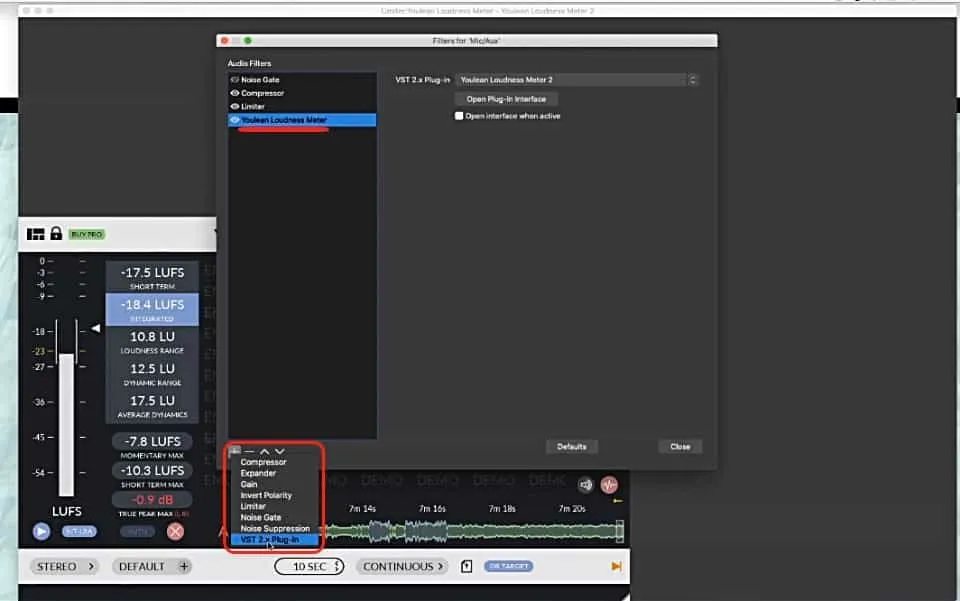Click the speaker icon above the histogram

[x=586, y=485]
